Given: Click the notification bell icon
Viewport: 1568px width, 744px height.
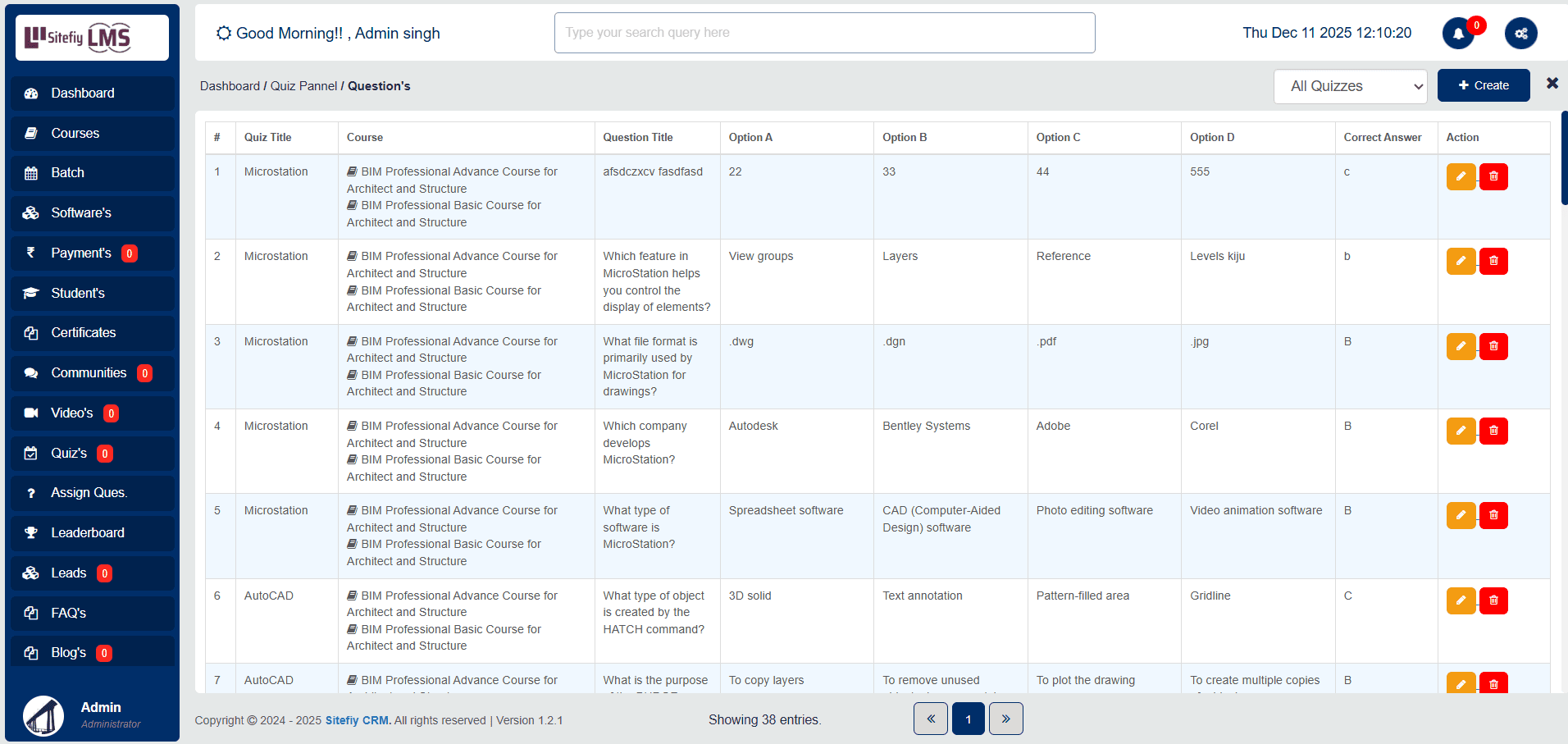Looking at the screenshot, I should pyautogui.click(x=1457, y=34).
